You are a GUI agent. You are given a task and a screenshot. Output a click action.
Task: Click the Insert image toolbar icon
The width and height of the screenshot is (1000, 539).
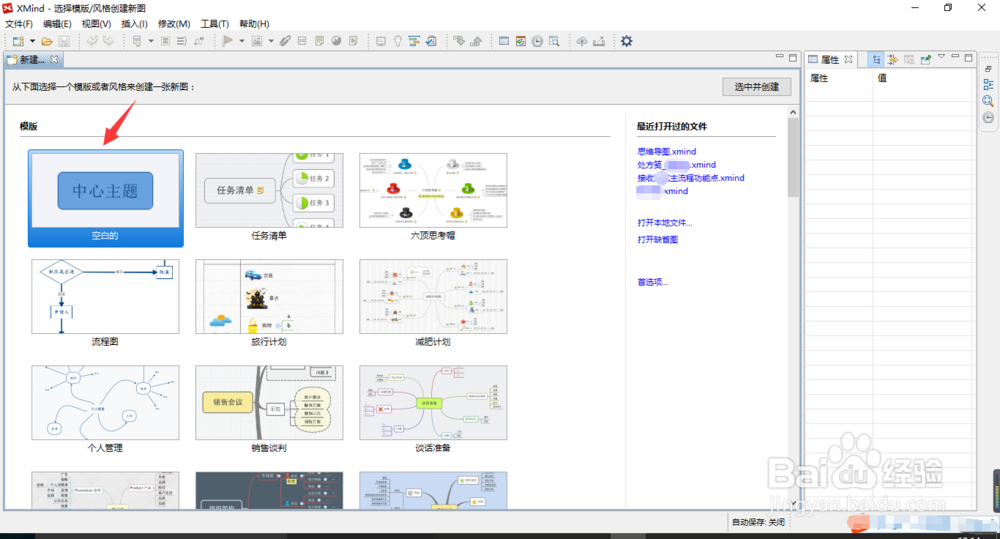[x=257, y=41]
